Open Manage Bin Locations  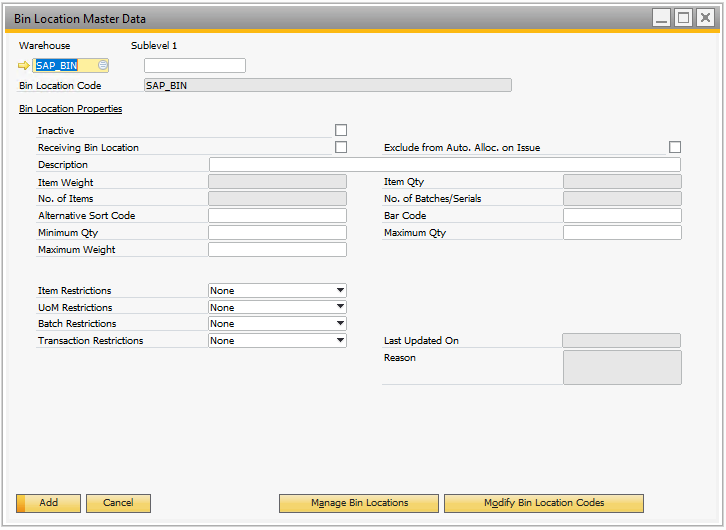coord(358,503)
